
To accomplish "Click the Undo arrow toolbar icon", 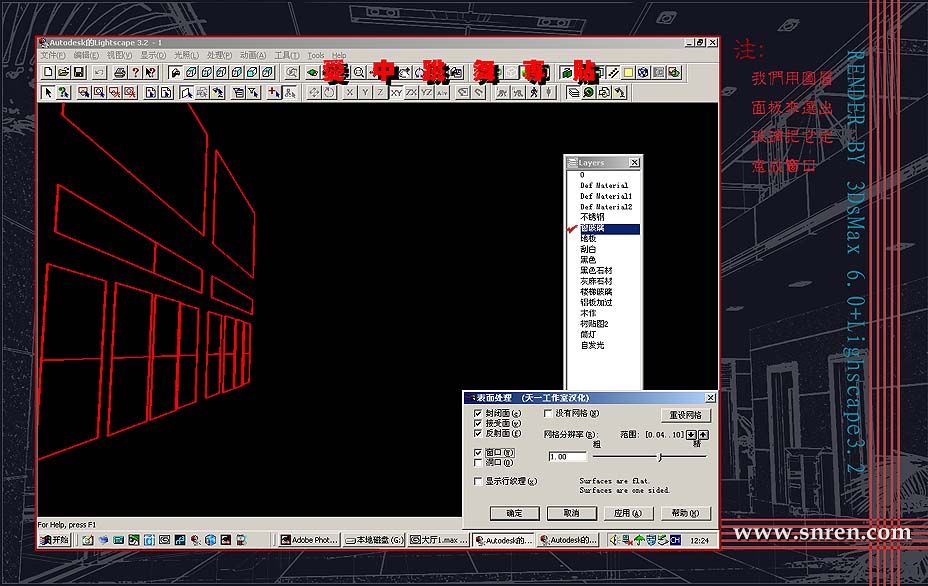I will tap(99, 72).
